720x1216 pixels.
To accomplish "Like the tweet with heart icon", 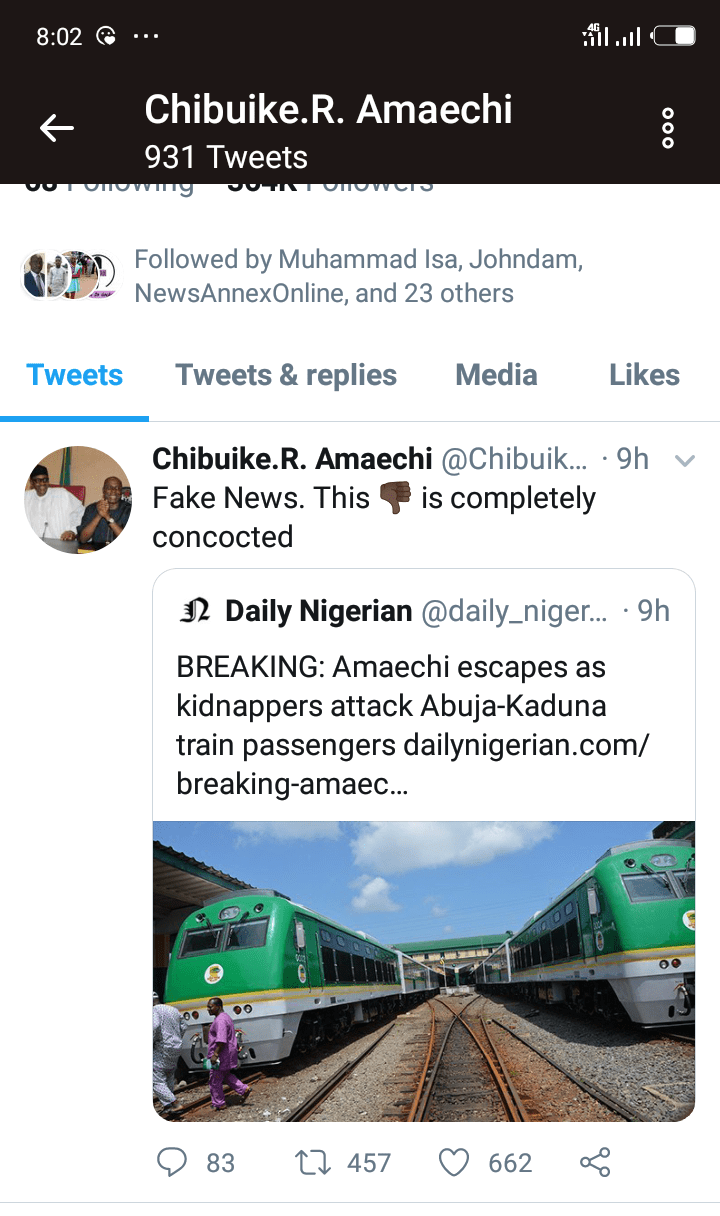I will (x=455, y=1162).
